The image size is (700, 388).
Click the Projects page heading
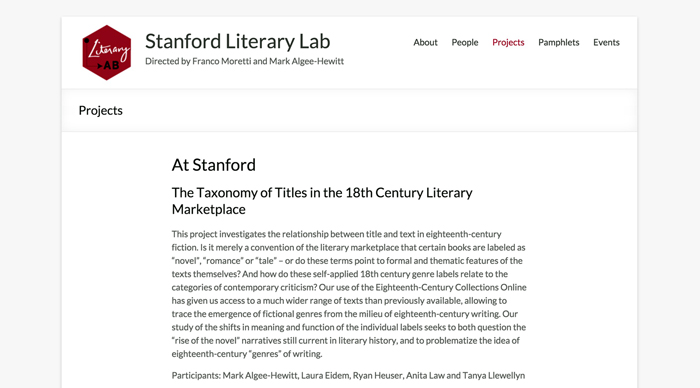pos(100,110)
